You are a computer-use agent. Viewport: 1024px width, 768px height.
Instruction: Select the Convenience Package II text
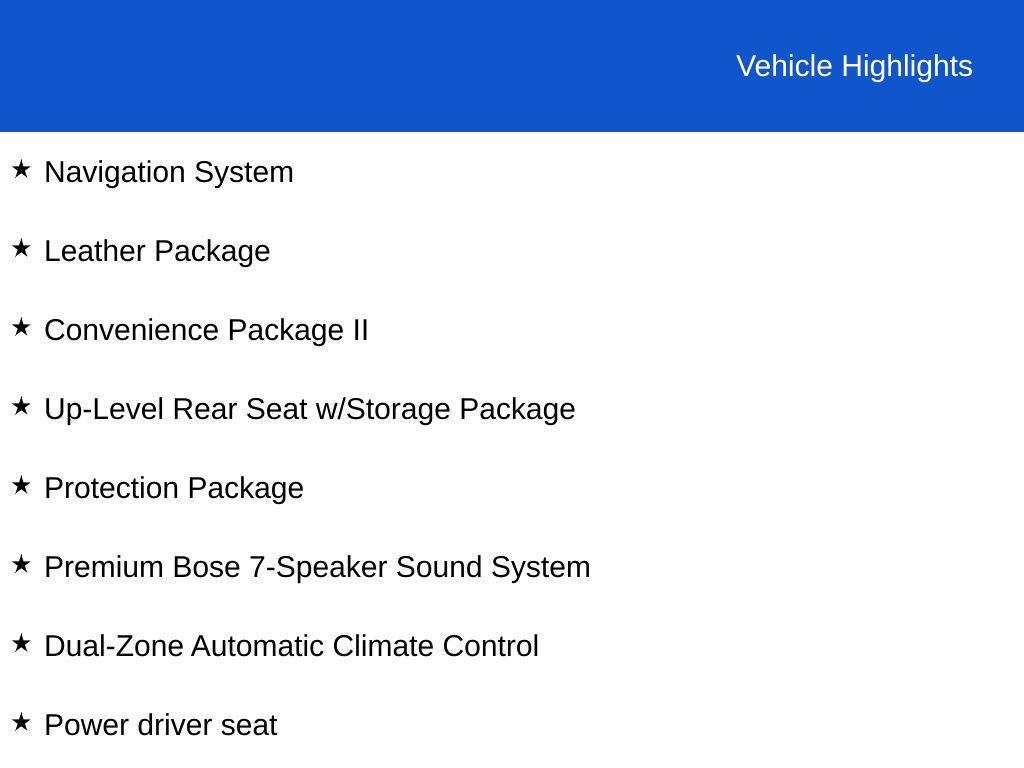[206, 330]
